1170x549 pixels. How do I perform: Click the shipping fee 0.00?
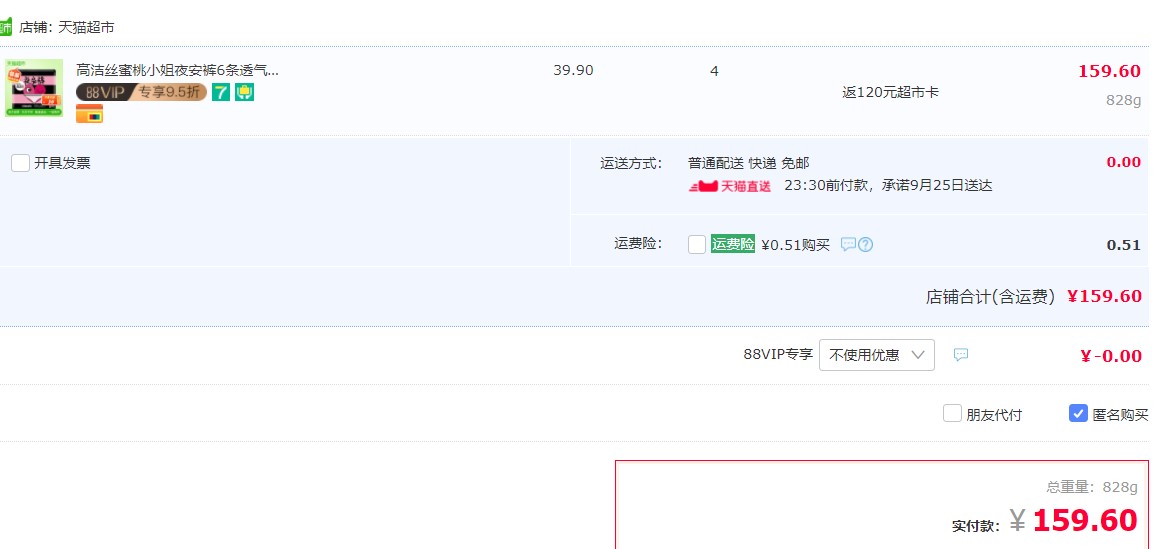pos(1123,162)
